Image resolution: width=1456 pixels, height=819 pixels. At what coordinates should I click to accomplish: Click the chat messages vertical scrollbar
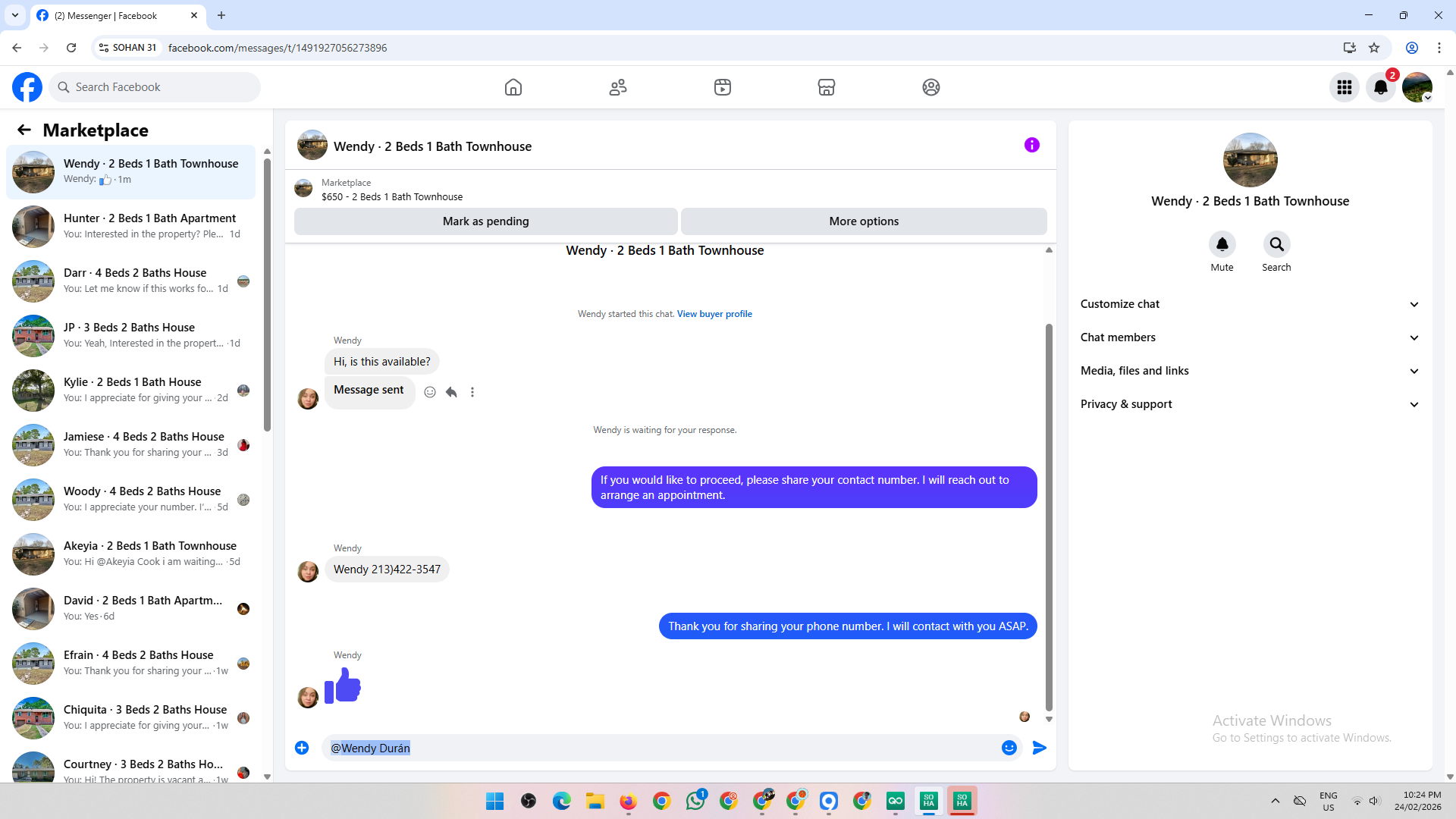pyautogui.click(x=1049, y=516)
